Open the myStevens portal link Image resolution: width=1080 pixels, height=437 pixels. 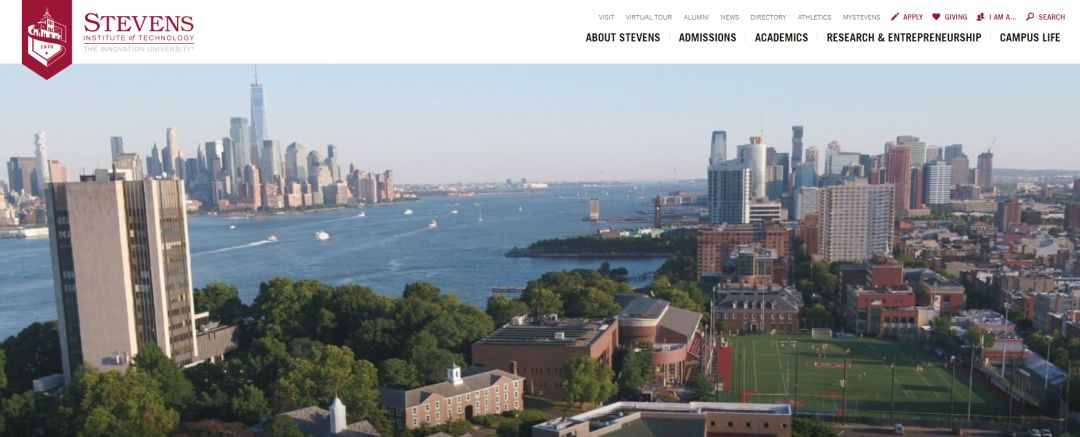point(861,17)
